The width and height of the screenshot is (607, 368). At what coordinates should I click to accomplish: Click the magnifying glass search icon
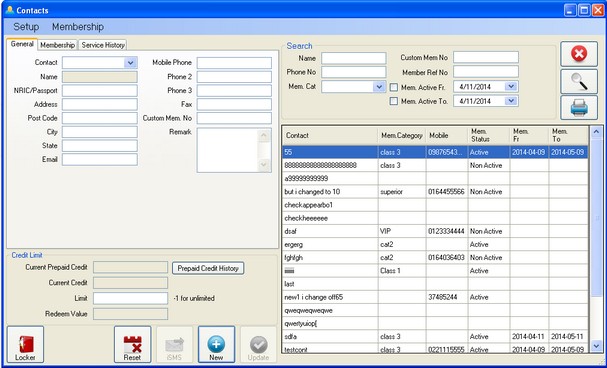(x=579, y=82)
